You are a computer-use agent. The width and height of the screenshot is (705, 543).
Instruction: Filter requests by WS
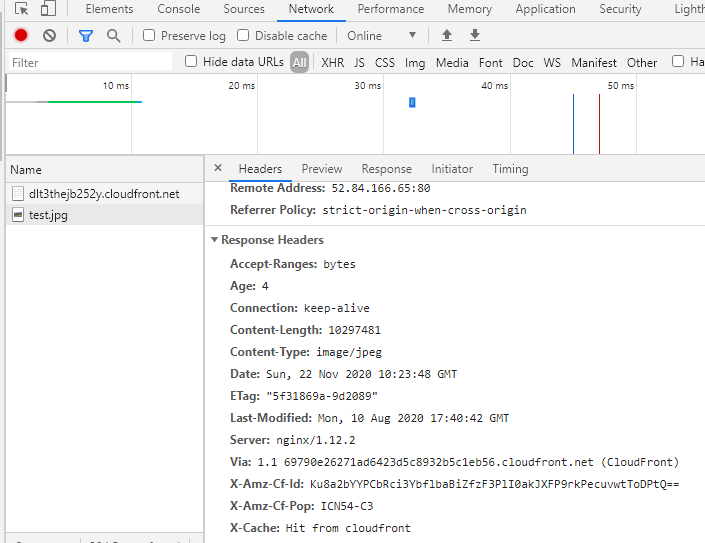552,62
